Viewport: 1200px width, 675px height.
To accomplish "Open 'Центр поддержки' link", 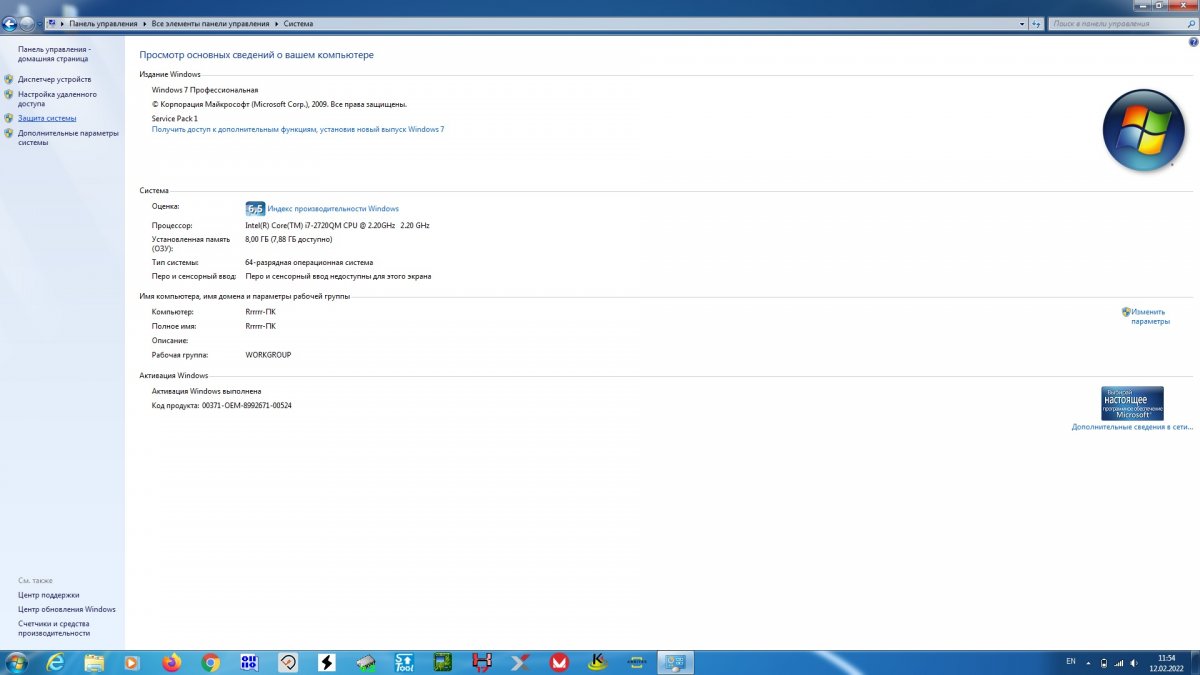I will [x=48, y=595].
